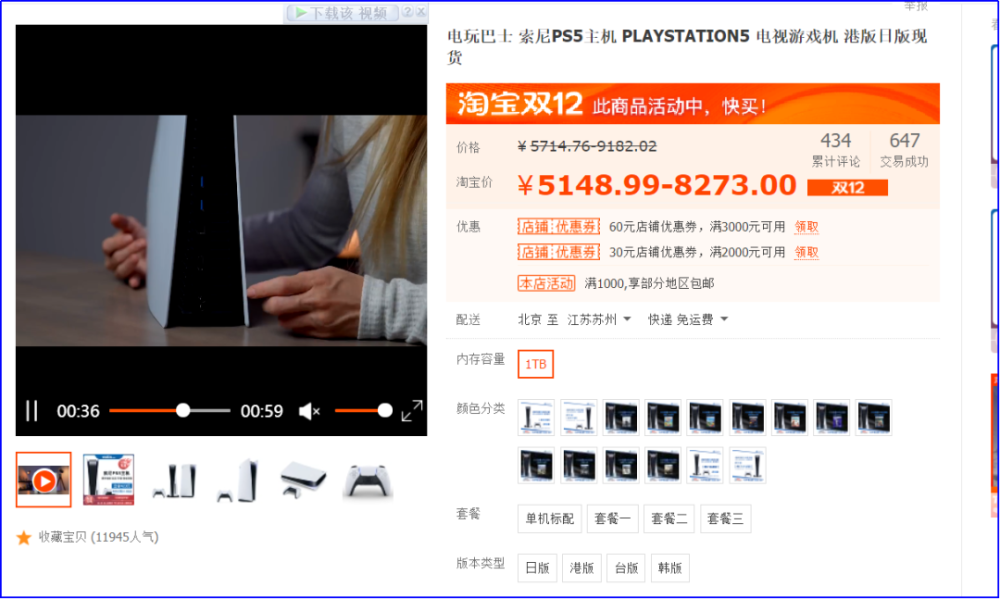Click the question mark beside 下载该视频
Viewport: 1000px width, 599px height.
click(408, 11)
